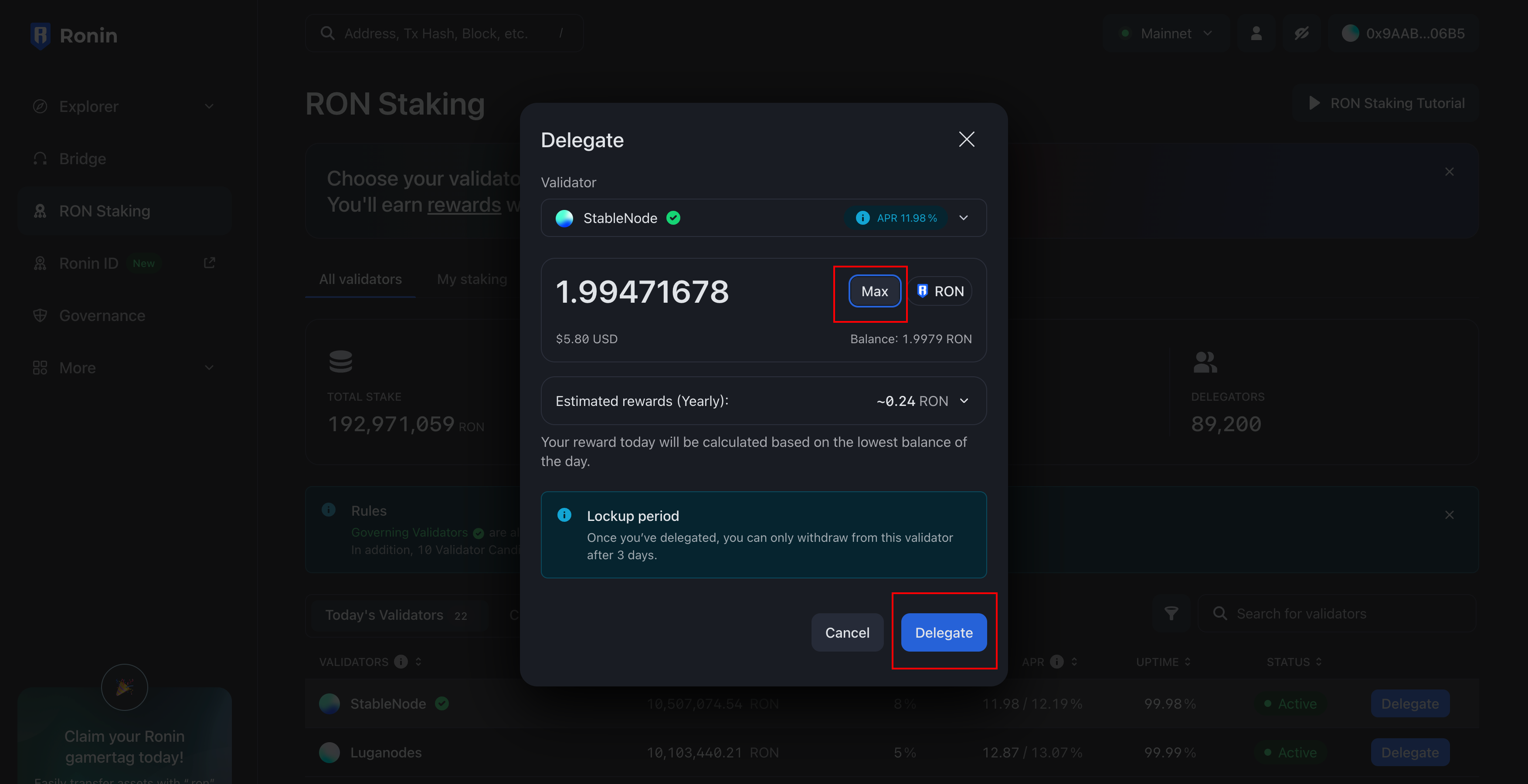This screenshot has height=784, width=1528.
Task: Expand the More sidebar menu
Action: (x=209, y=368)
